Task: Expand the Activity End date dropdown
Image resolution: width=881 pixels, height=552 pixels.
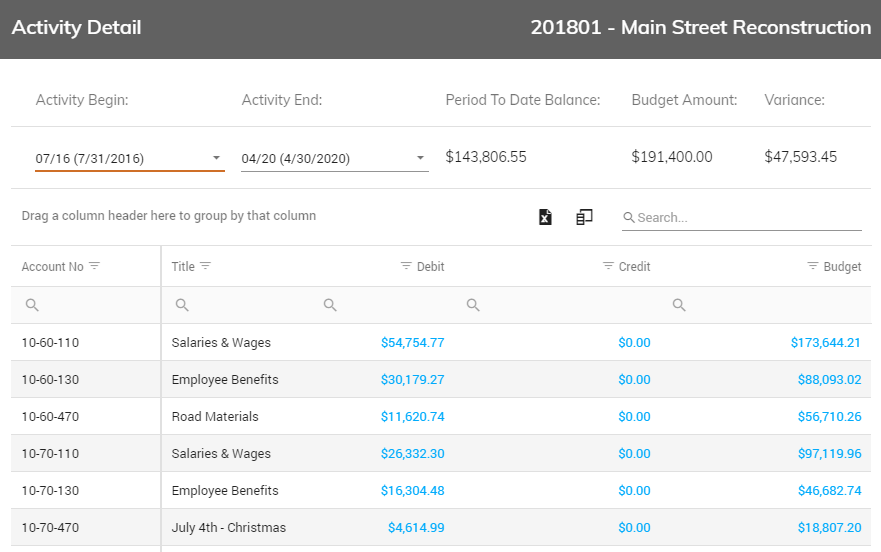Action: [x=420, y=158]
